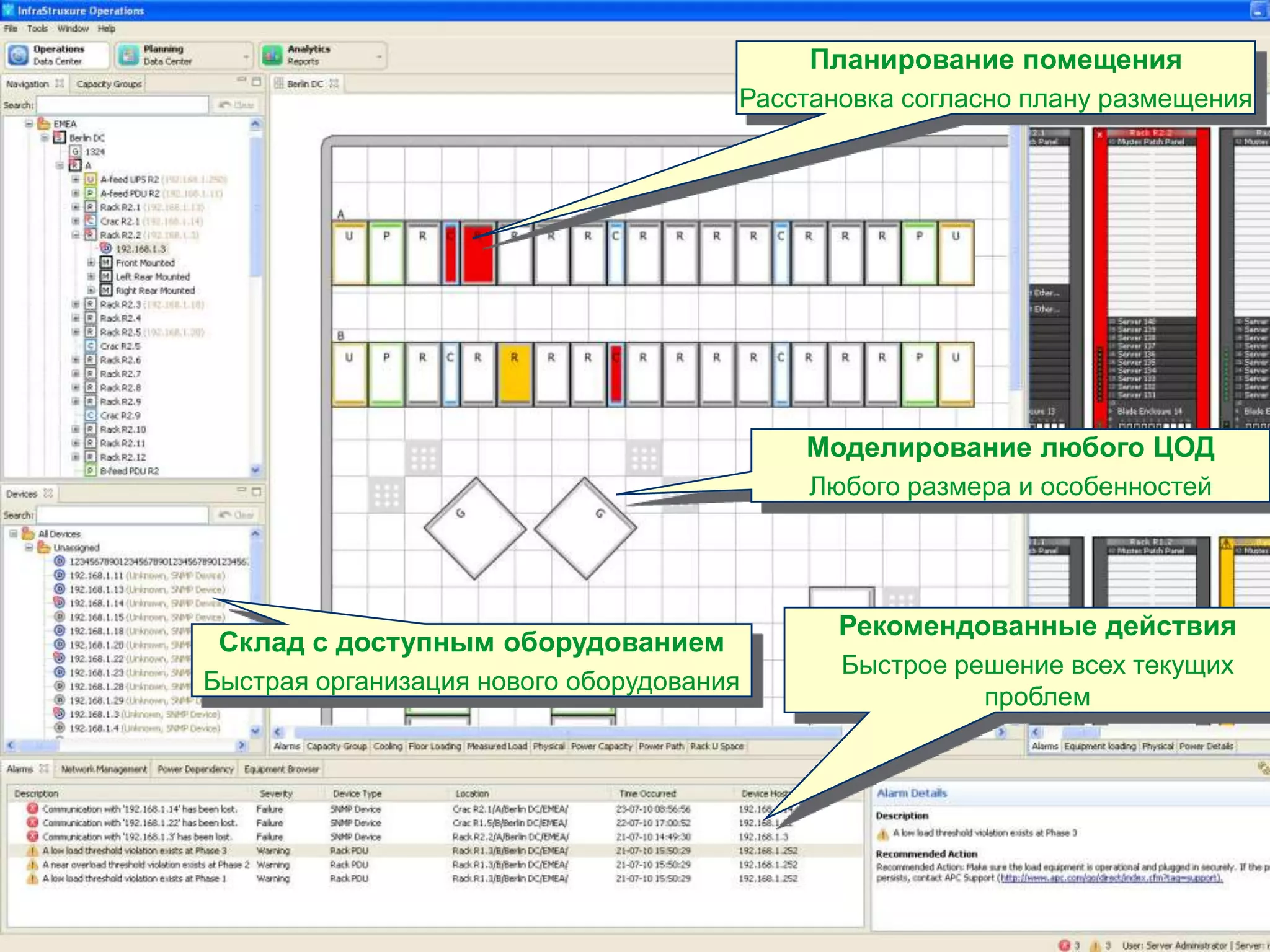The height and width of the screenshot is (952, 1270).
Task: Click the Operations Data Center icon
Action: (19, 55)
